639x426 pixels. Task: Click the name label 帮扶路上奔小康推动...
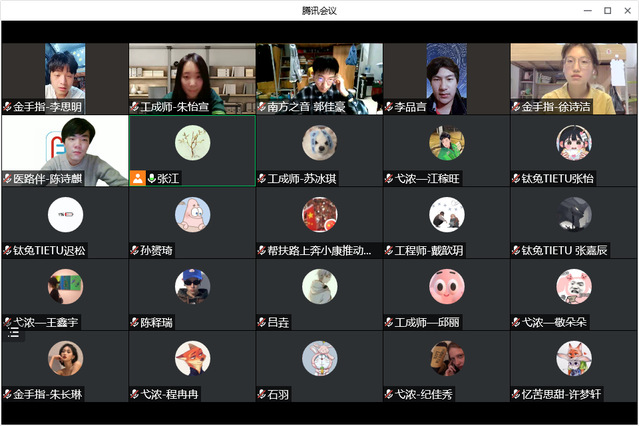319,250
